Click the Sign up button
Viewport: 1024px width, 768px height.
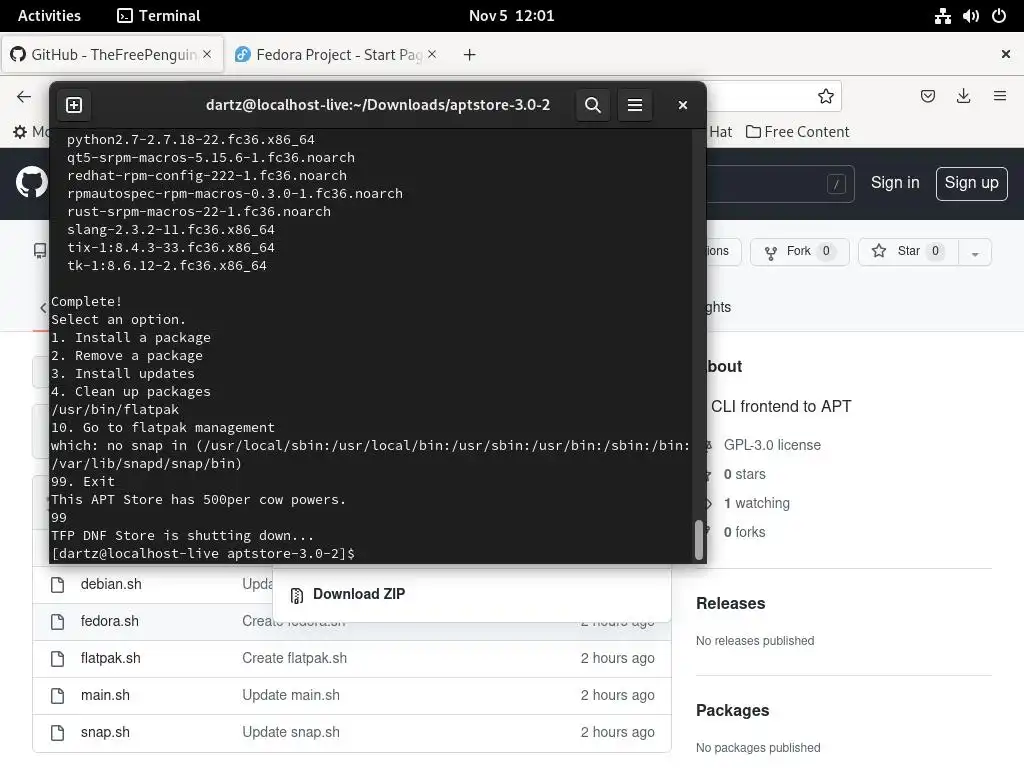[971, 184]
